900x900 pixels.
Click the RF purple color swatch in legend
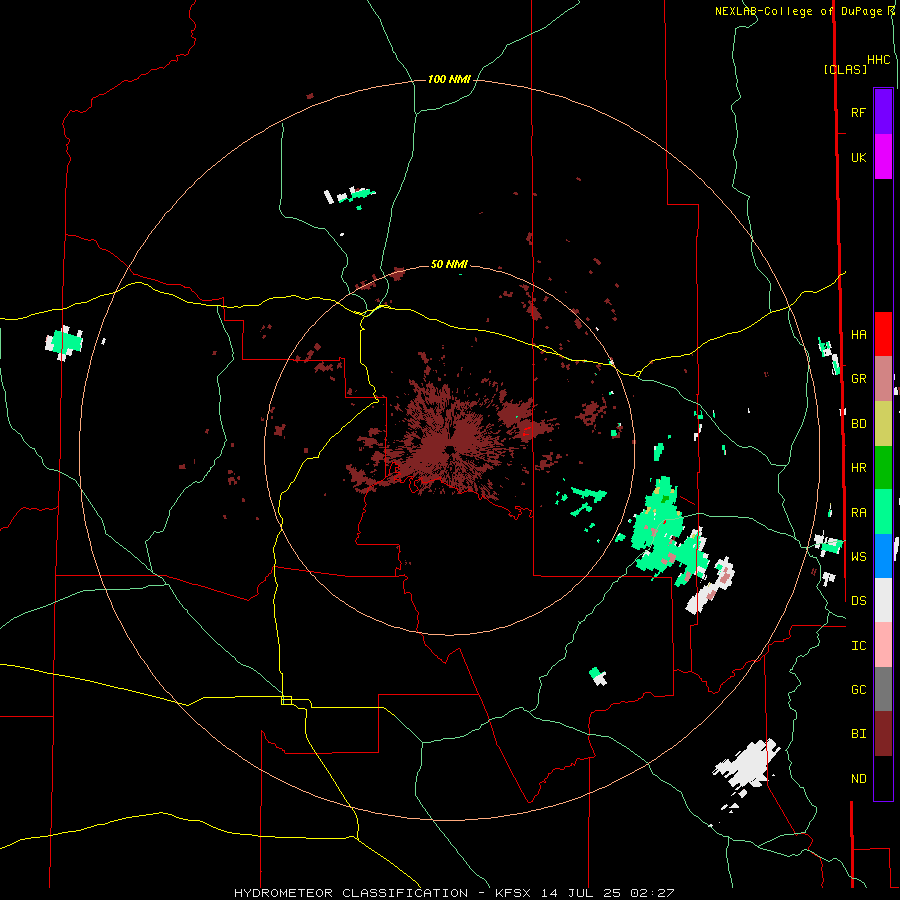[883, 112]
